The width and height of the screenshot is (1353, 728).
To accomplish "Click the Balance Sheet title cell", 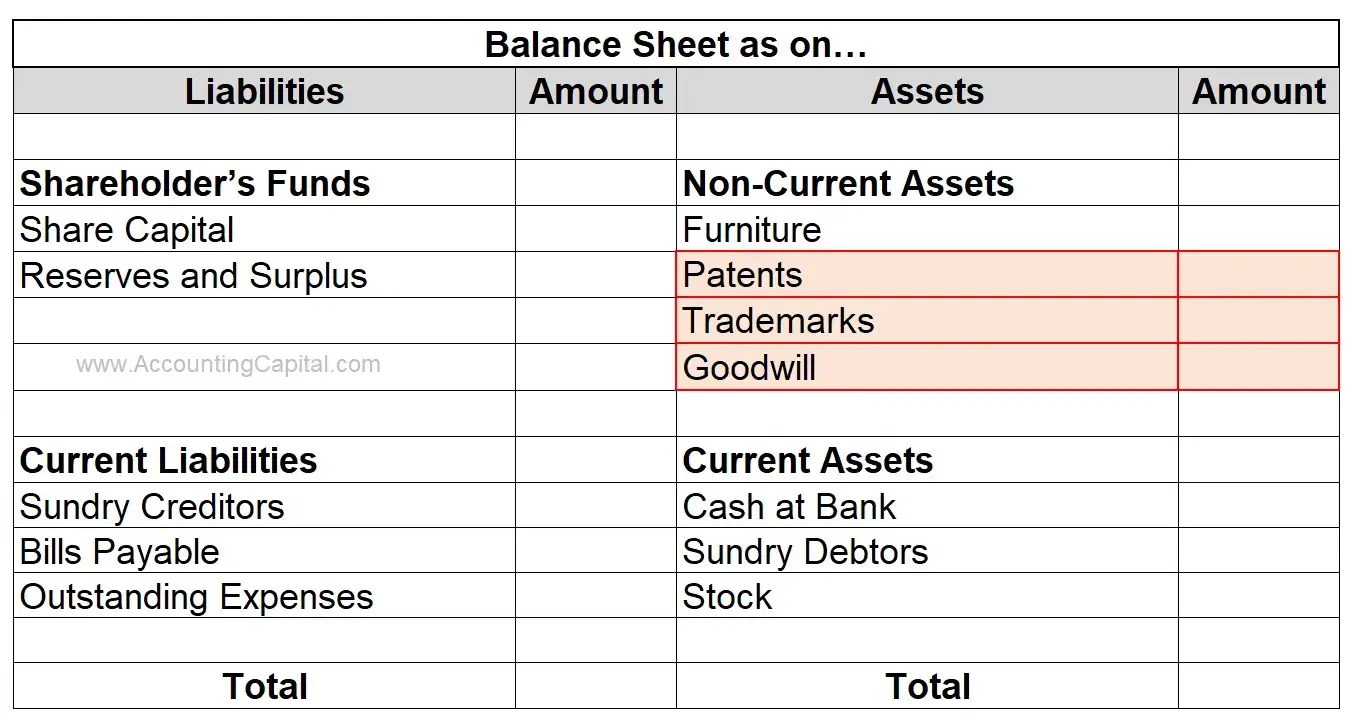I will pyautogui.click(x=676, y=45).
